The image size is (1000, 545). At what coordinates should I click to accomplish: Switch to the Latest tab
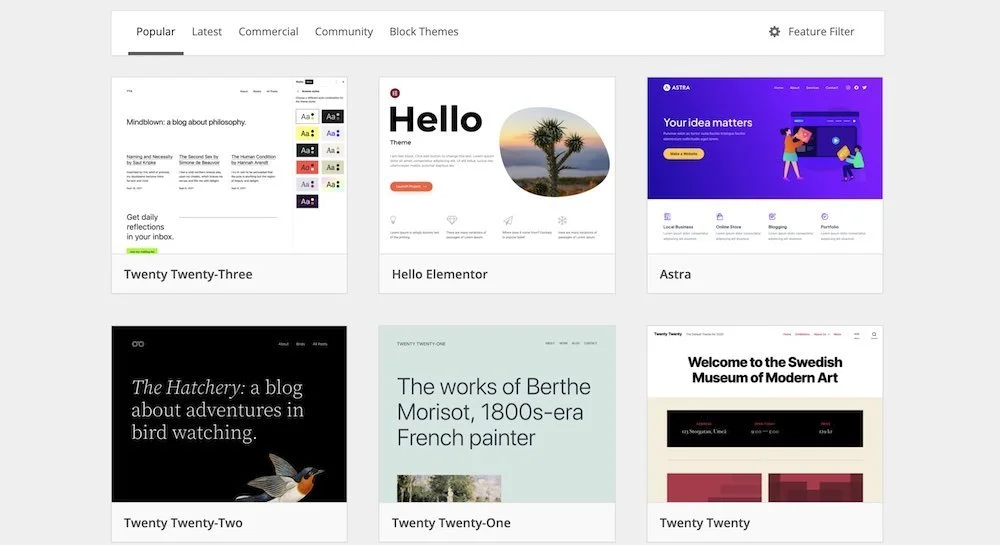207,31
